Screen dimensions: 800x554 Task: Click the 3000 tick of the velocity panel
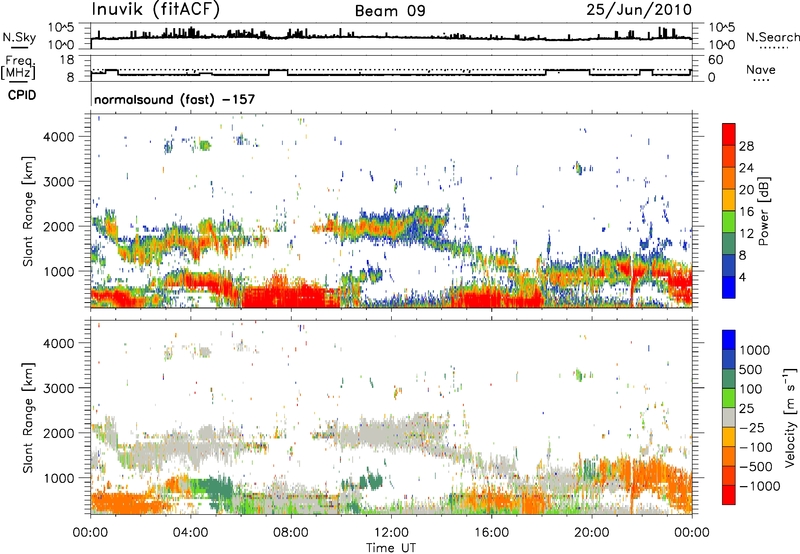[59, 388]
